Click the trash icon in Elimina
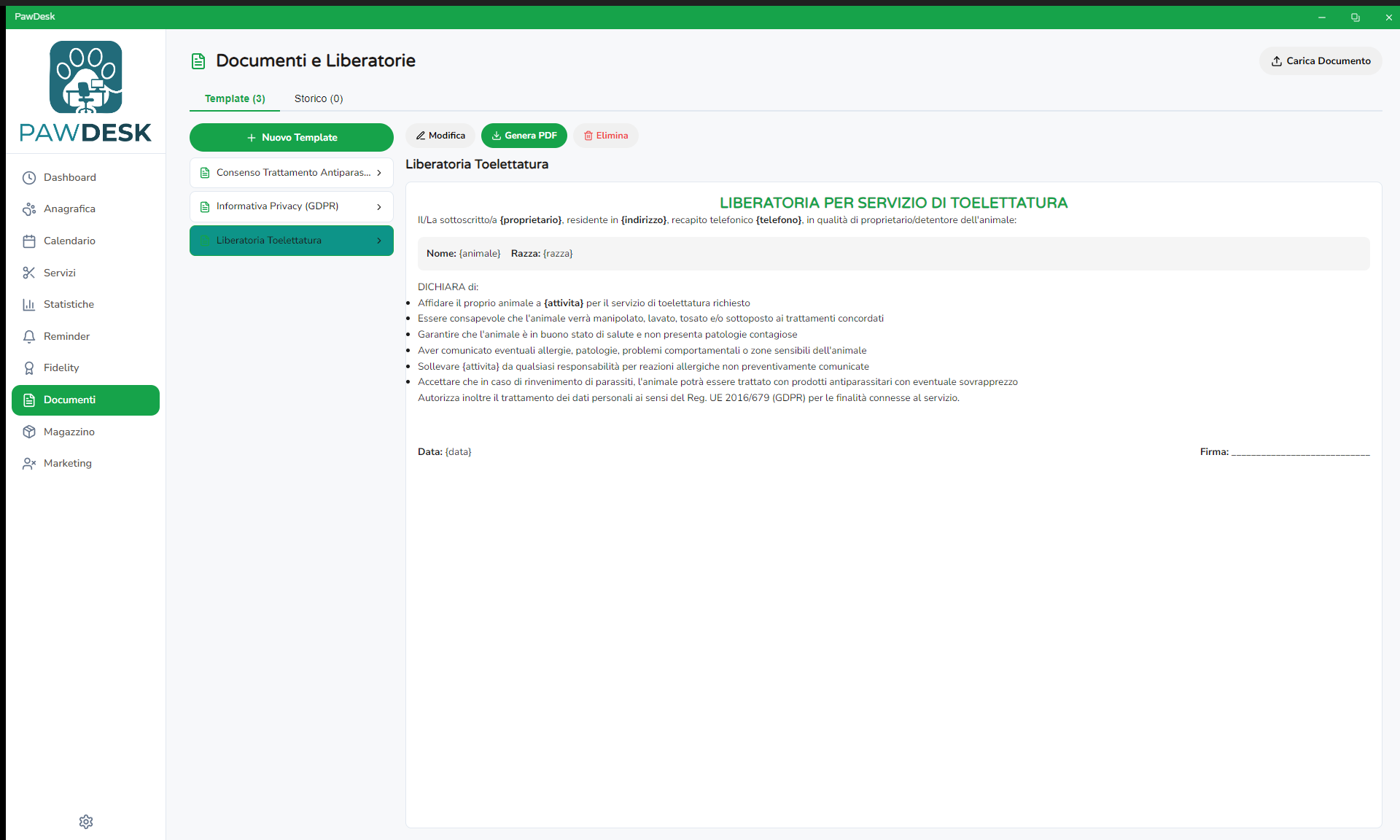This screenshot has width=1400, height=840. [588, 136]
